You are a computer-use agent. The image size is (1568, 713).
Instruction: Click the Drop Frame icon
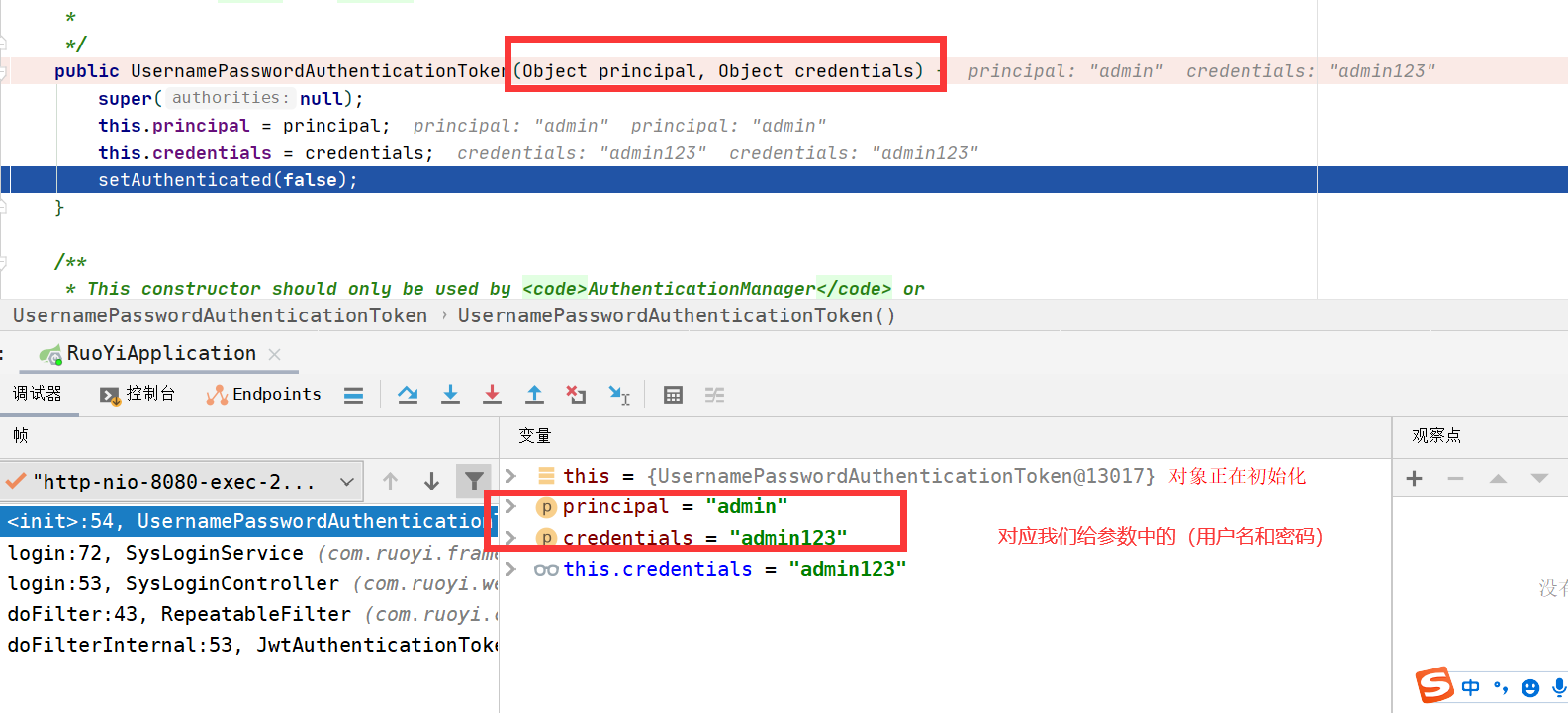(x=576, y=395)
